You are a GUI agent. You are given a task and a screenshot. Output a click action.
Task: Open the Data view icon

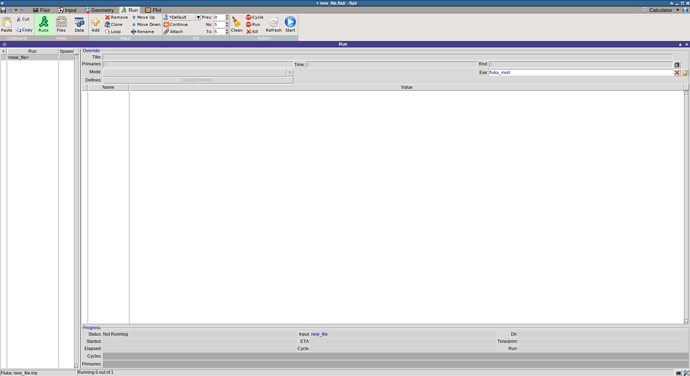click(79, 22)
